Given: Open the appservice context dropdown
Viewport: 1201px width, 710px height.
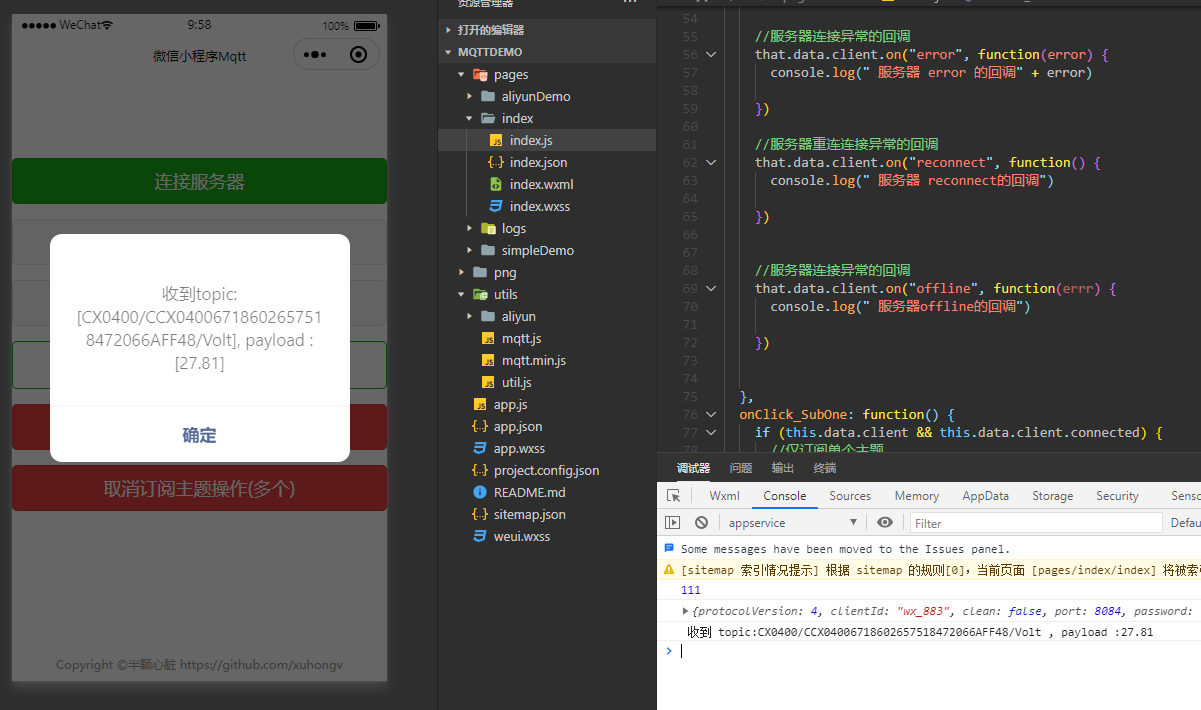Looking at the screenshot, I should point(792,522).
